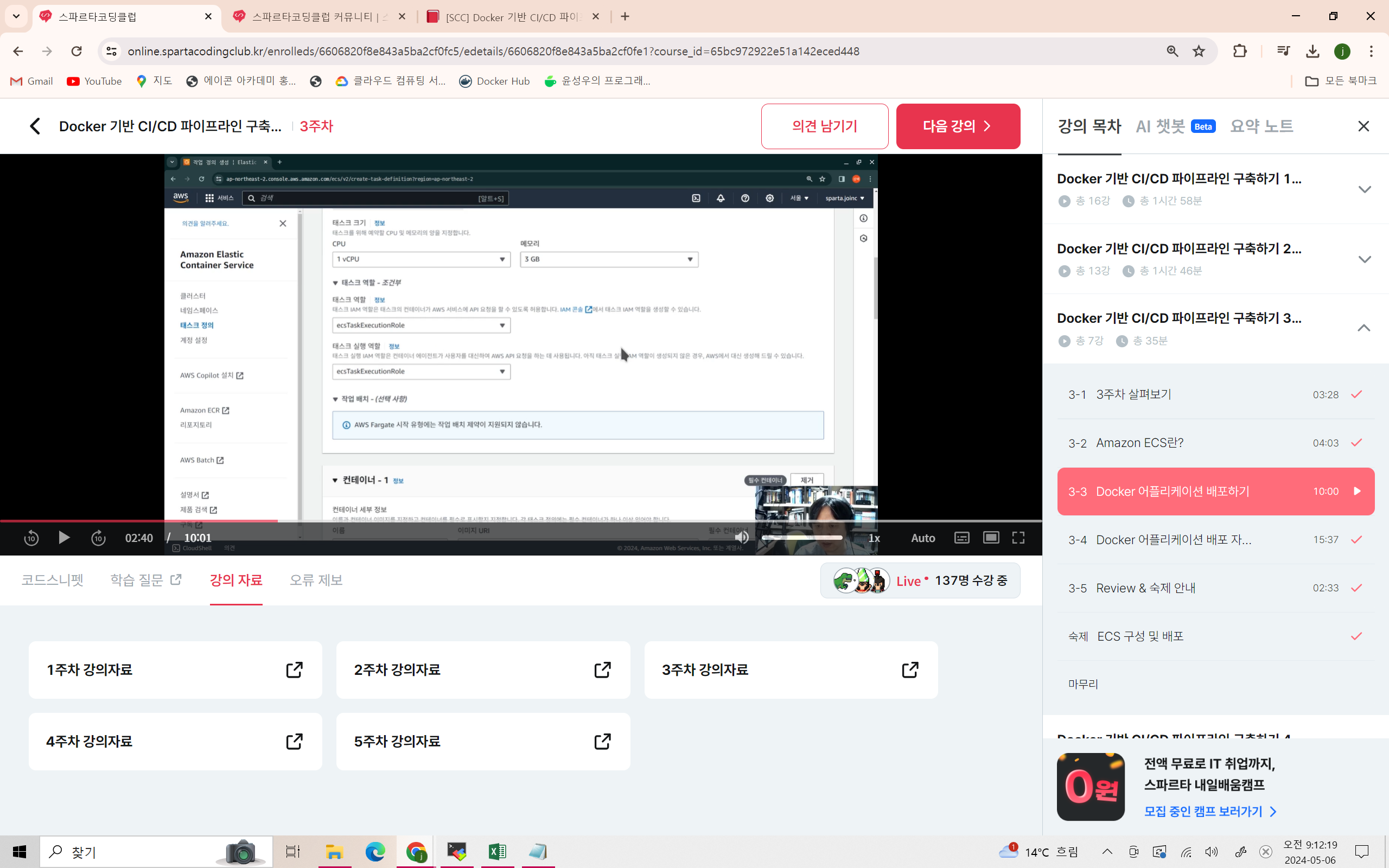The image size is (1389, 868).
Task: Go back in browser history
Action: pos(18,51)
